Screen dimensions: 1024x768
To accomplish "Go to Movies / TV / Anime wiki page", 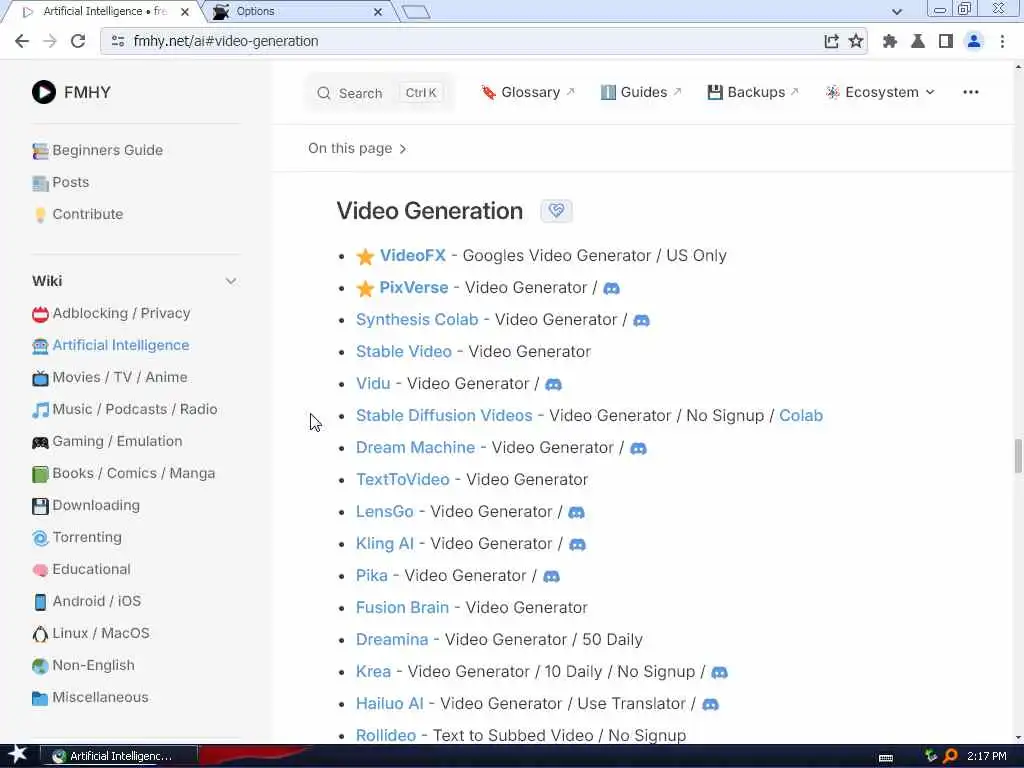I will (110, 377).
